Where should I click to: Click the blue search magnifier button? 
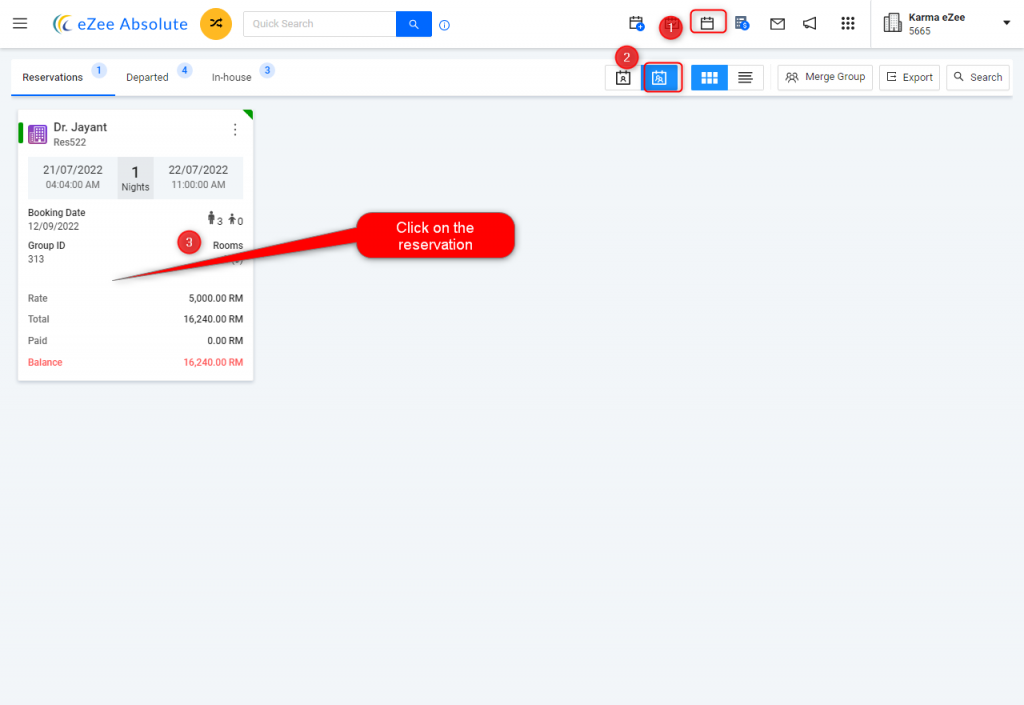(x=413, y=24)
